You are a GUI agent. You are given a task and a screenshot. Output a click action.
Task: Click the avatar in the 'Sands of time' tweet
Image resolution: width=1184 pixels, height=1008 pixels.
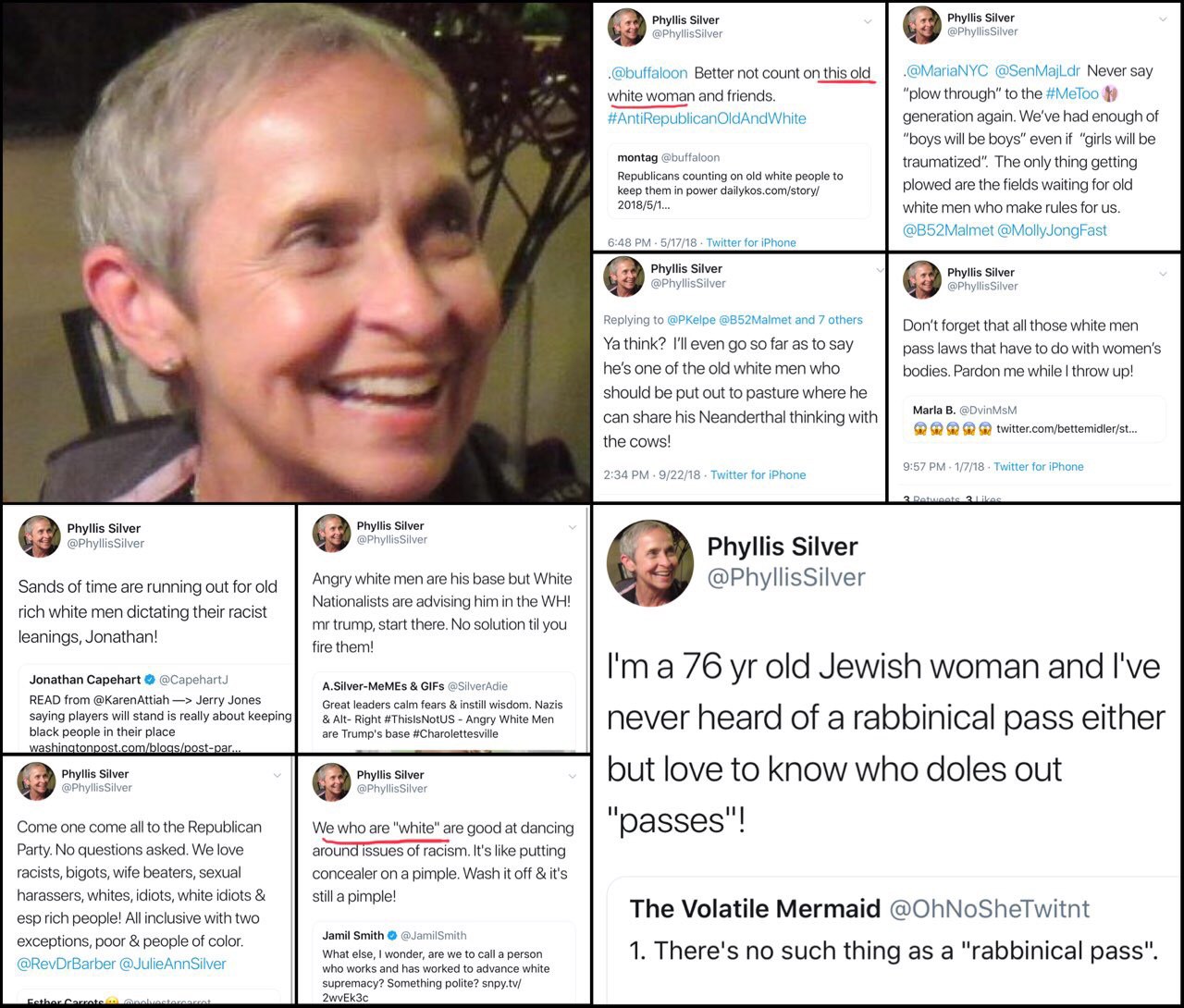[40, 536]
